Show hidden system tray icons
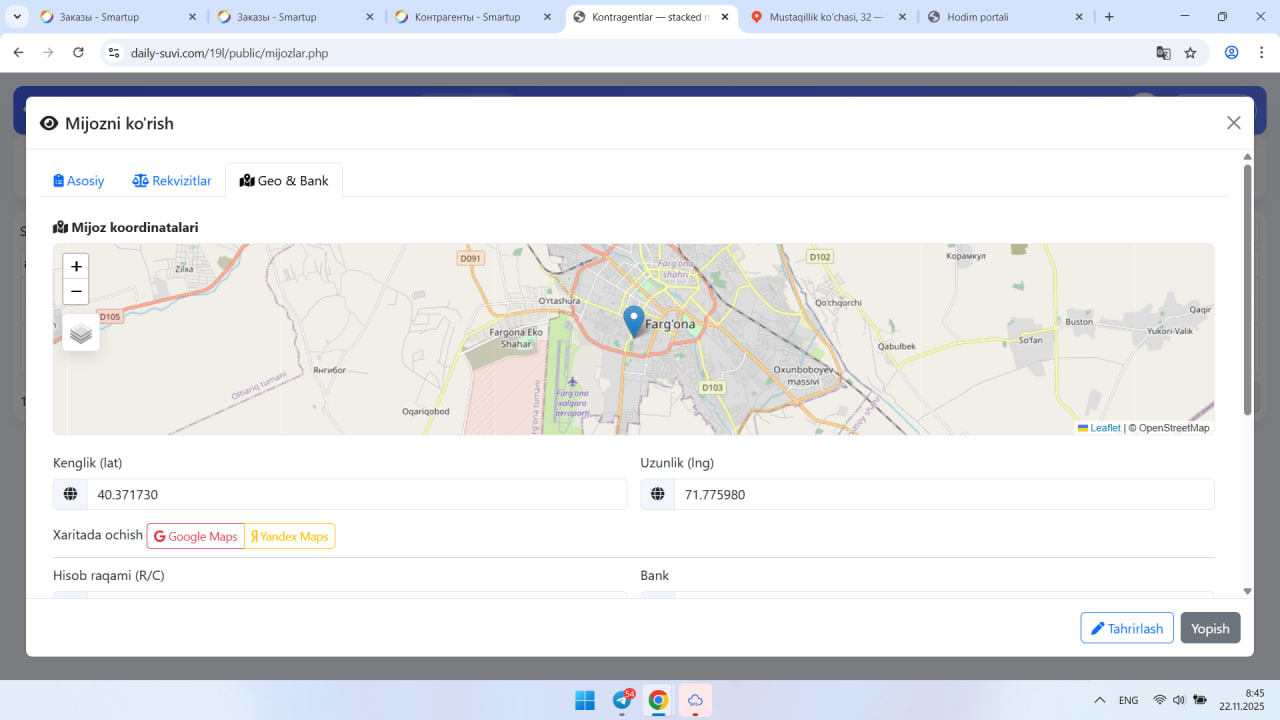 (1100, 700)
